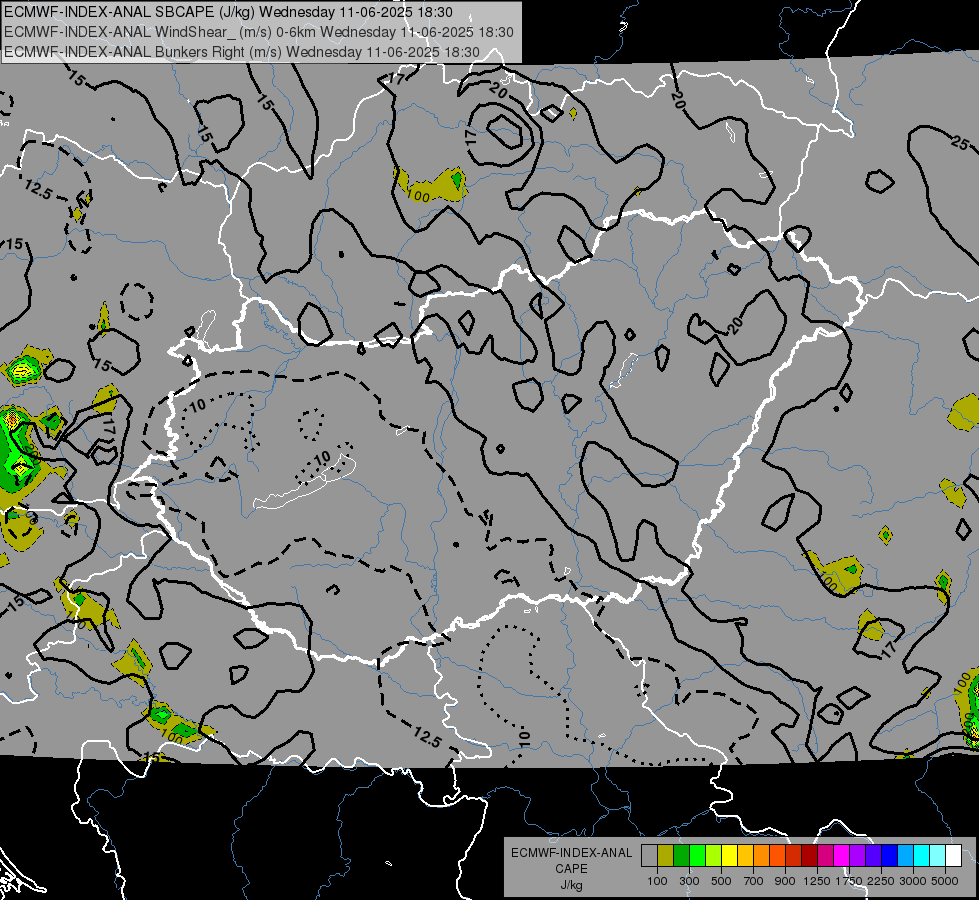Click the 2250 legend tick value
This screenshot has height=900, width=979.
point(881,881)
